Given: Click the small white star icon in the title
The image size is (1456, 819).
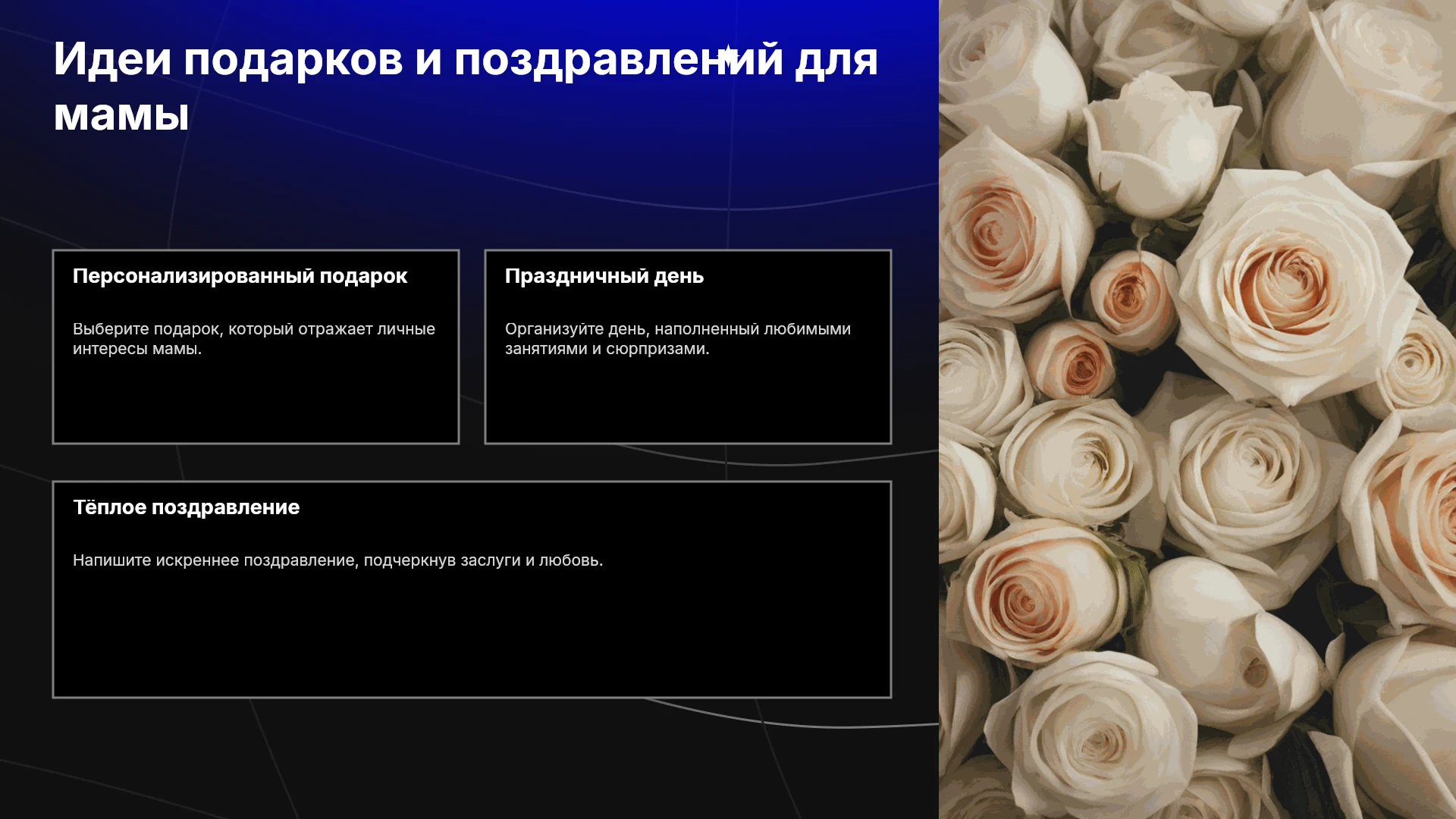Looking at the screenshot, I should point(728,55).
